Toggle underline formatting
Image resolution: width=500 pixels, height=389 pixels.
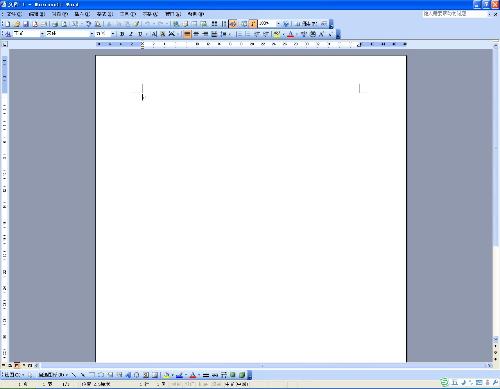pyautogui.click(x=140, y=34)
